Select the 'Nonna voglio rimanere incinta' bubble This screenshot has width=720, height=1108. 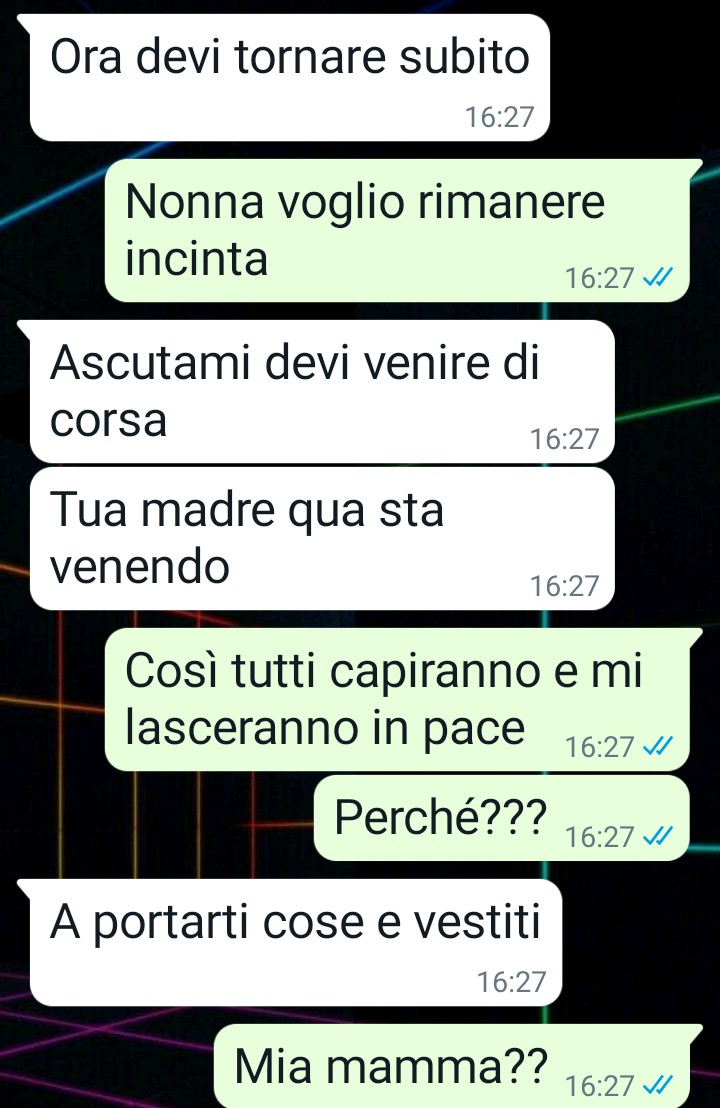(397, 230)
